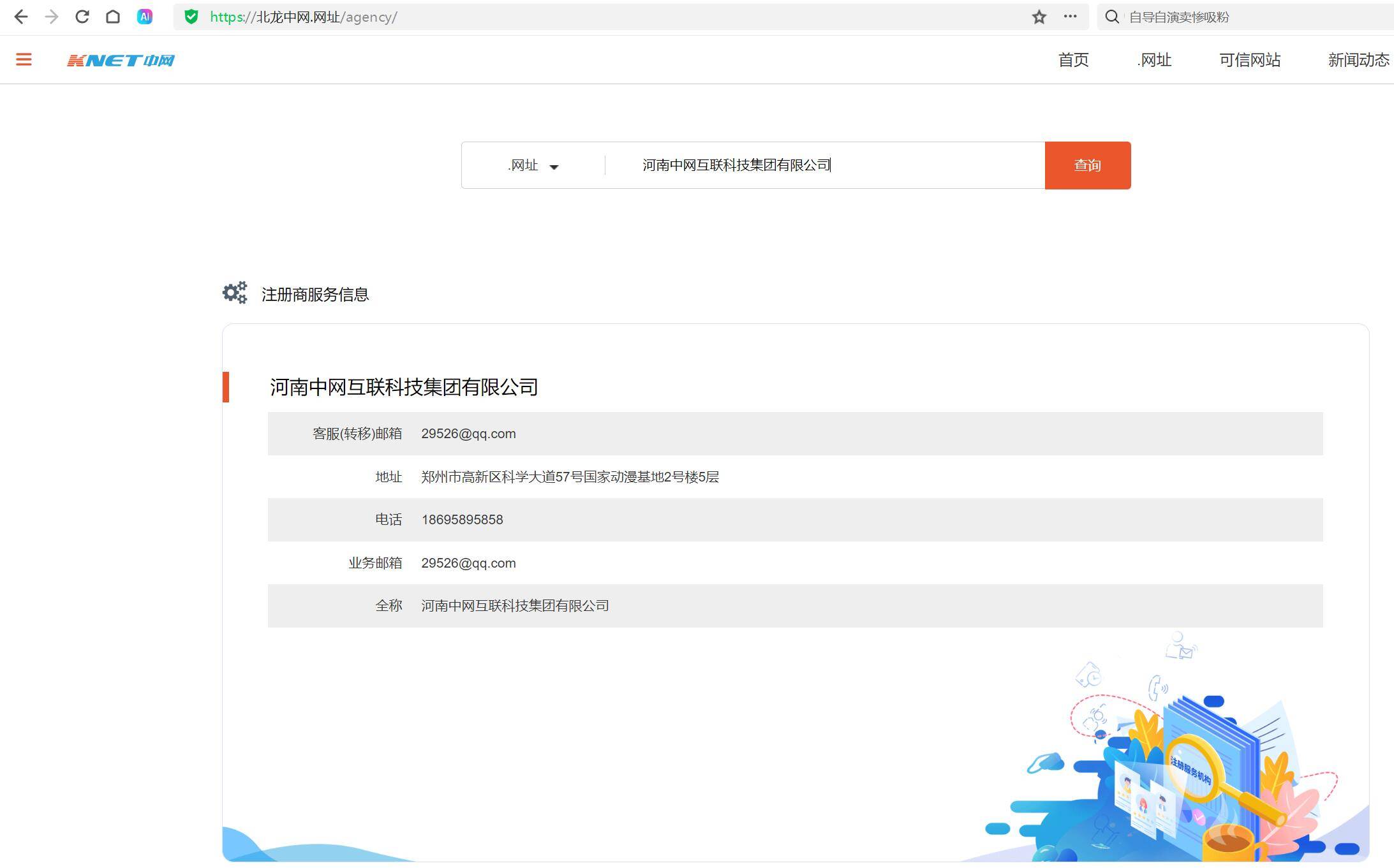Click the 客服(转移)邮箱 label

pyautogui.click(x=357, y=434)
